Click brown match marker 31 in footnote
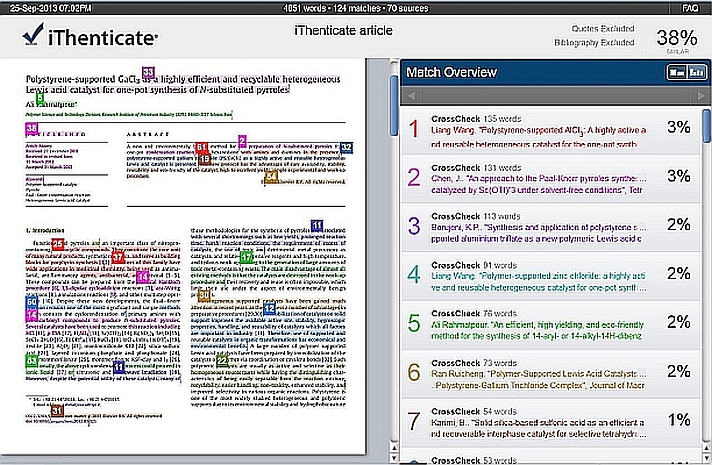This screenshot has height=465, width=712. click(56, 411)
